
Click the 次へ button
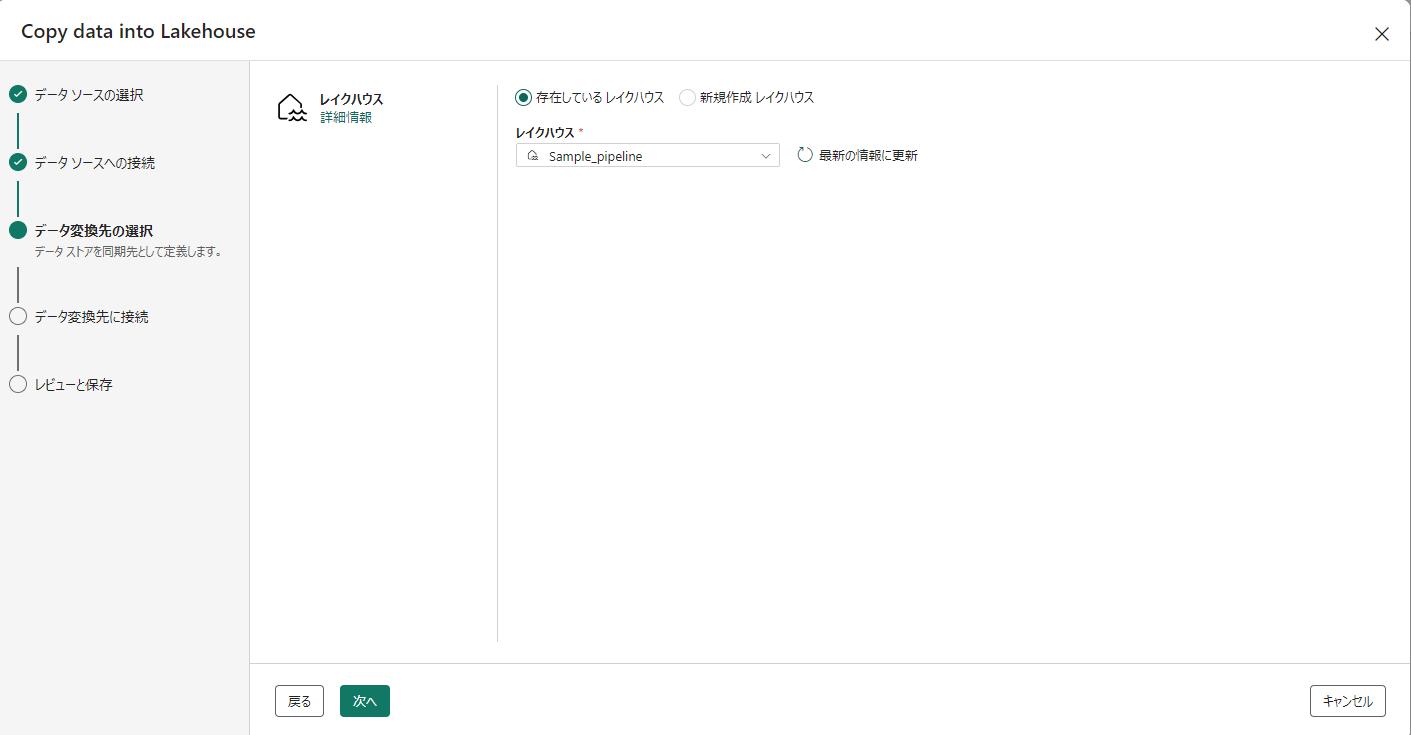pos(365,701)
